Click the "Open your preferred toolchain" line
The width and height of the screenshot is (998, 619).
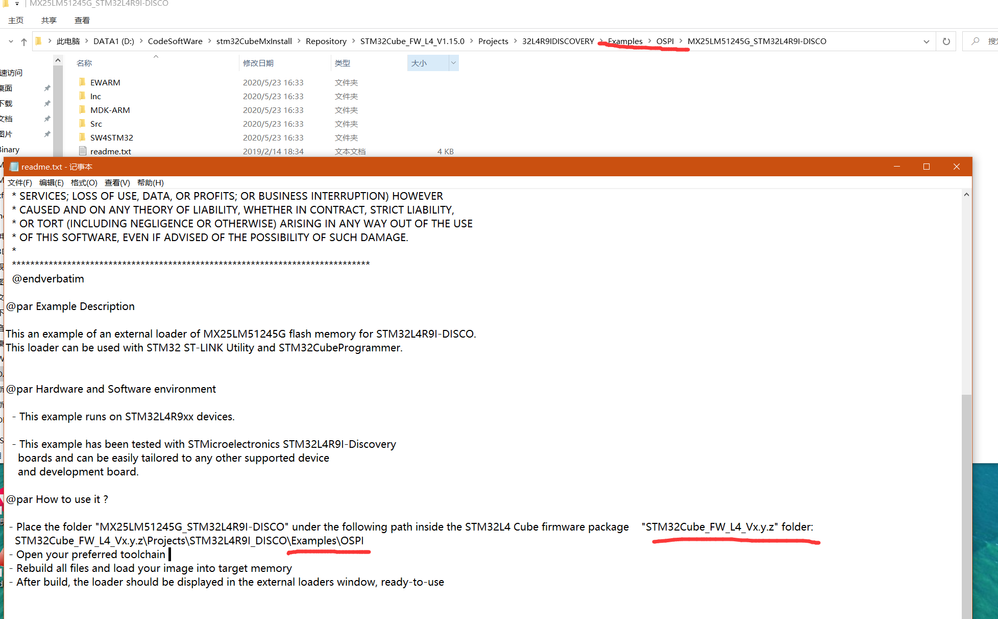pos(90,554)
